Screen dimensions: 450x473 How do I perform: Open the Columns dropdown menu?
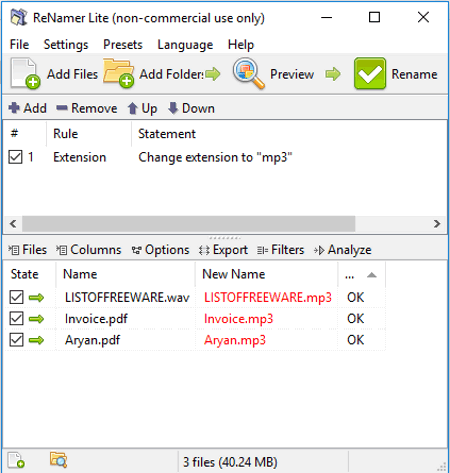89,250
